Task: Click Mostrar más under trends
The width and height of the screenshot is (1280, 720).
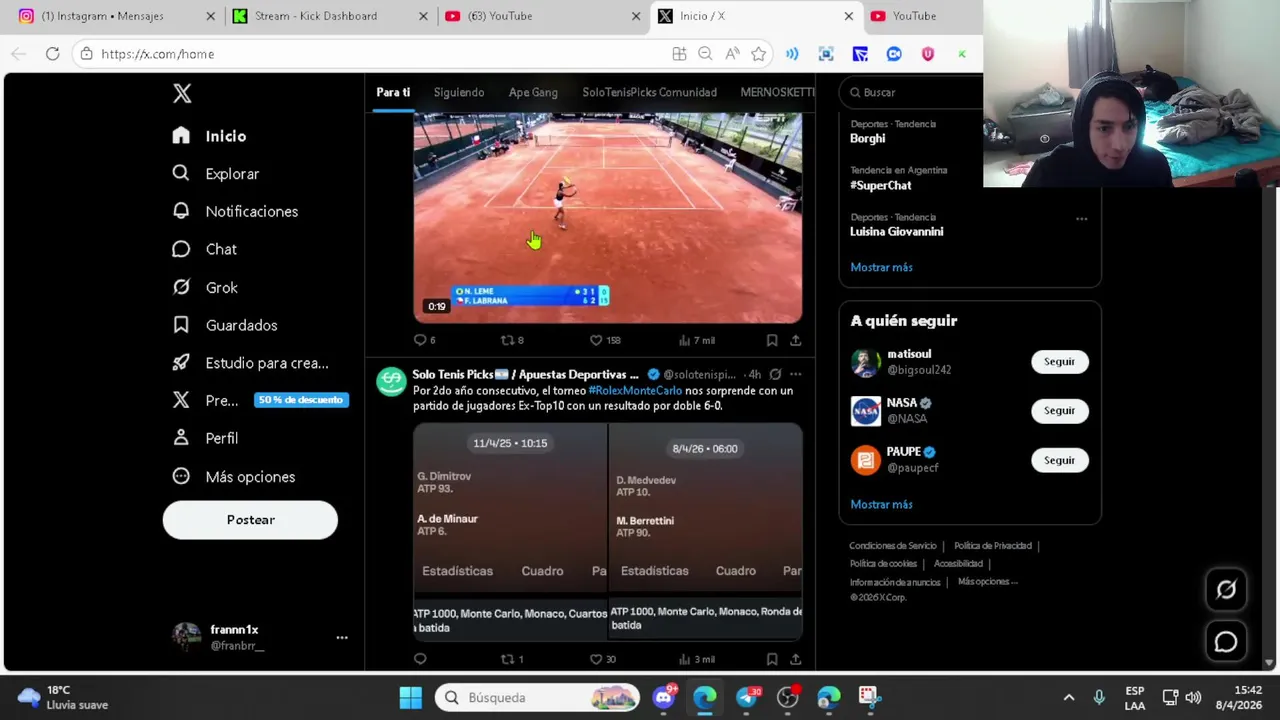Action: (x=881, y=267)
